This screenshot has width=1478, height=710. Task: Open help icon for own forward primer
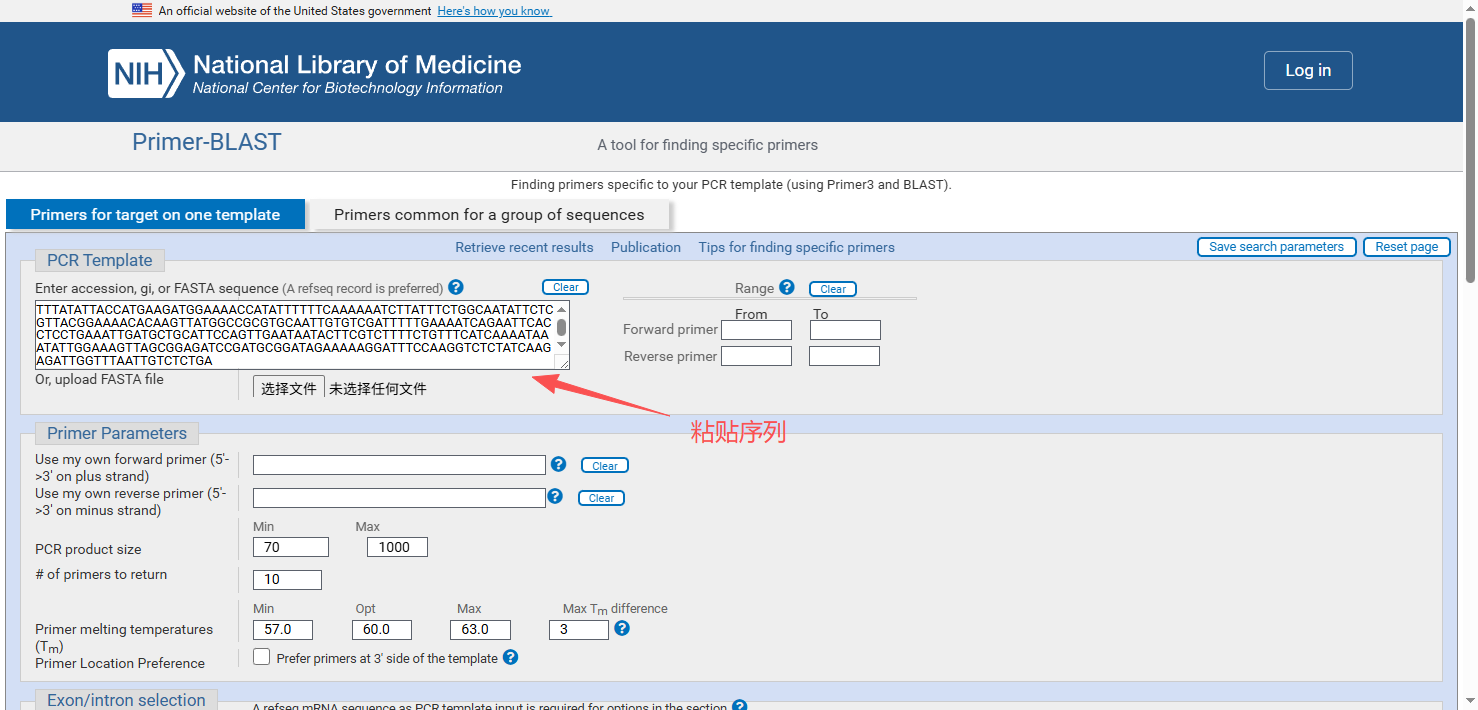click(x=559, y=464)
